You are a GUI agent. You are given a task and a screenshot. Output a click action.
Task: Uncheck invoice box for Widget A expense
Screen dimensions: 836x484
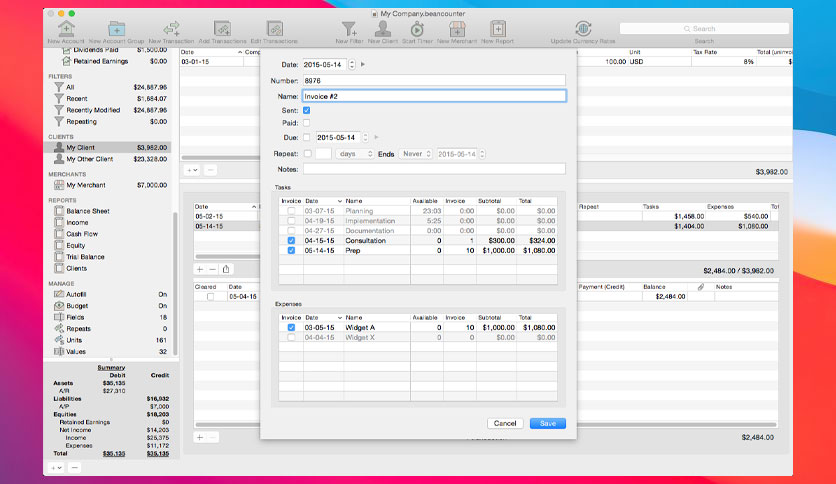tap(291, 327)
